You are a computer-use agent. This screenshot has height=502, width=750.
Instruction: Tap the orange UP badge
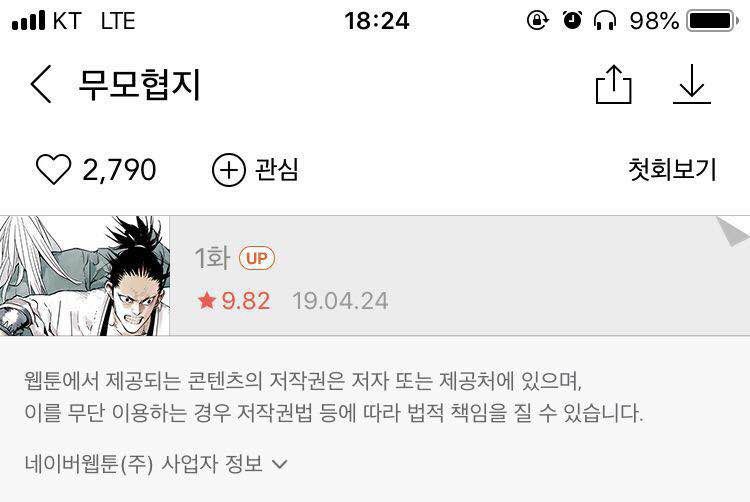[x=257, y=258]
